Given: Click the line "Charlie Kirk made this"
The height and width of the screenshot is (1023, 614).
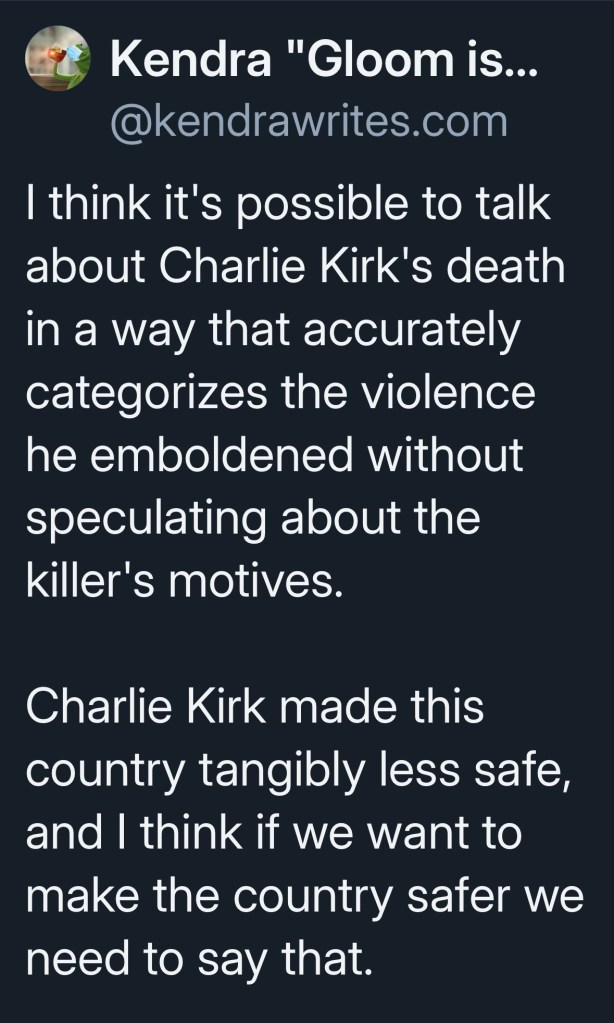Looking at the screenshot, I should pyautogui.click(x=256, y=706).
